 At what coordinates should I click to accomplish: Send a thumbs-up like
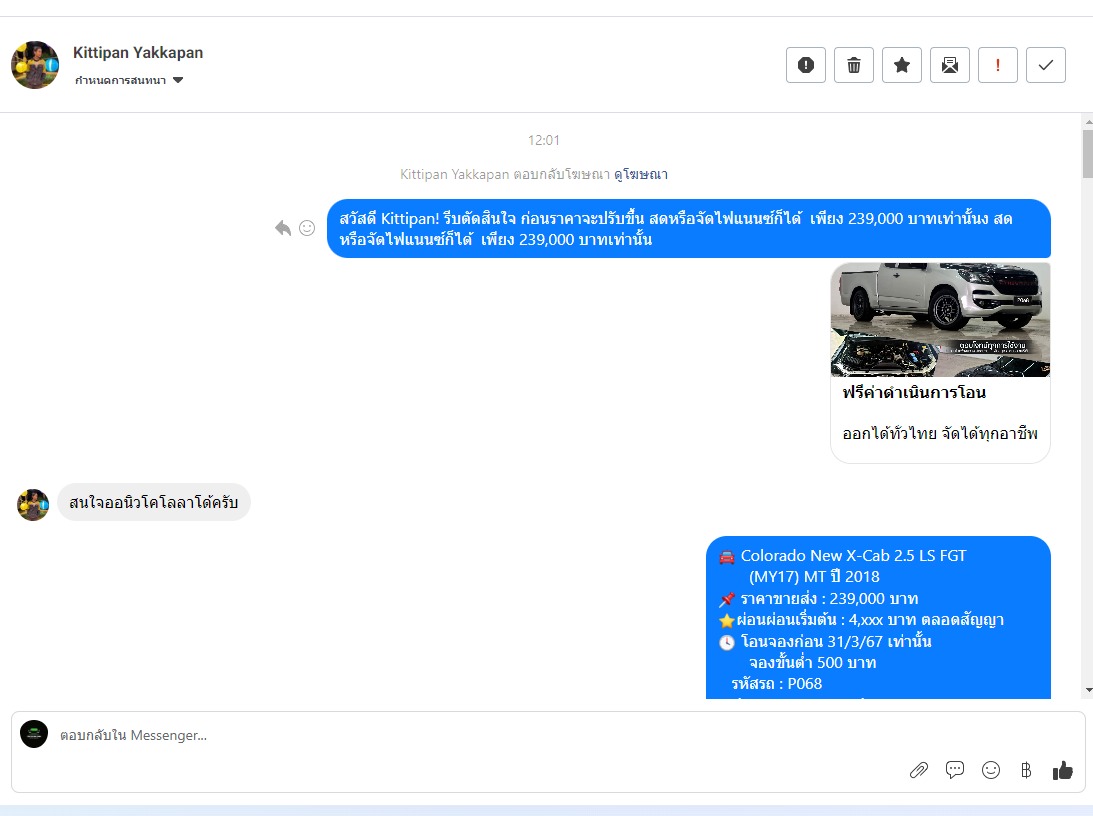click(1062, 770)
